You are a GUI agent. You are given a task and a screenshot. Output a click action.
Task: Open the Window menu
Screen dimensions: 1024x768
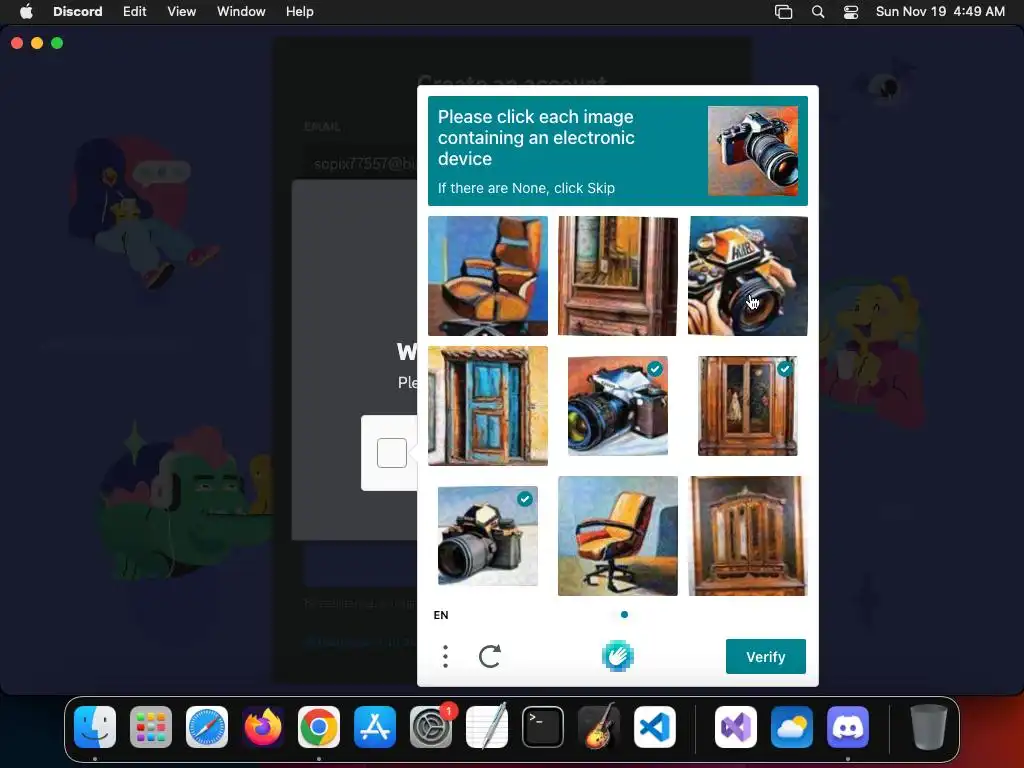point(241,12)
